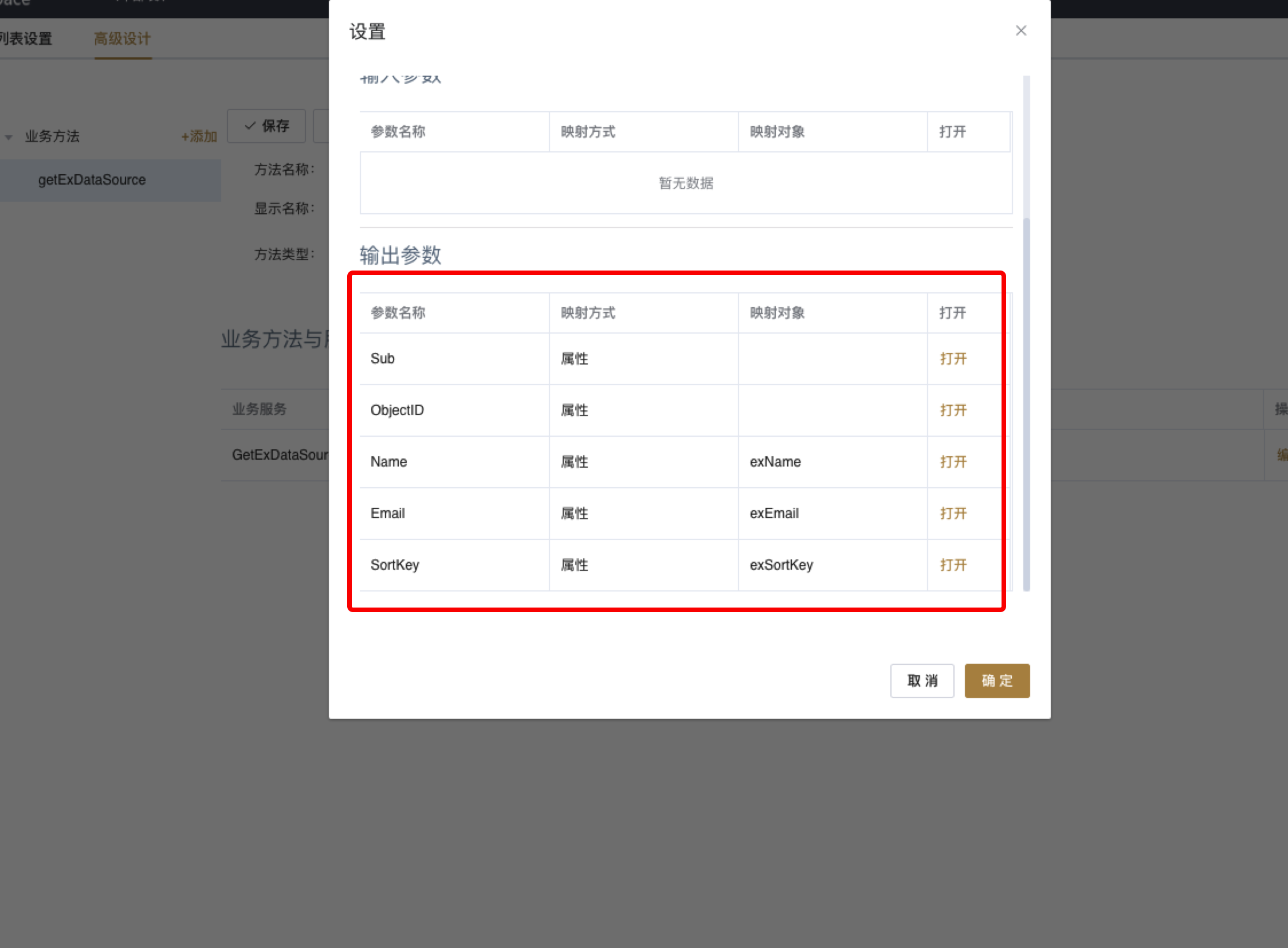
Task: Click 属性 mapping type in Sub row
Action: click(574, 359)
